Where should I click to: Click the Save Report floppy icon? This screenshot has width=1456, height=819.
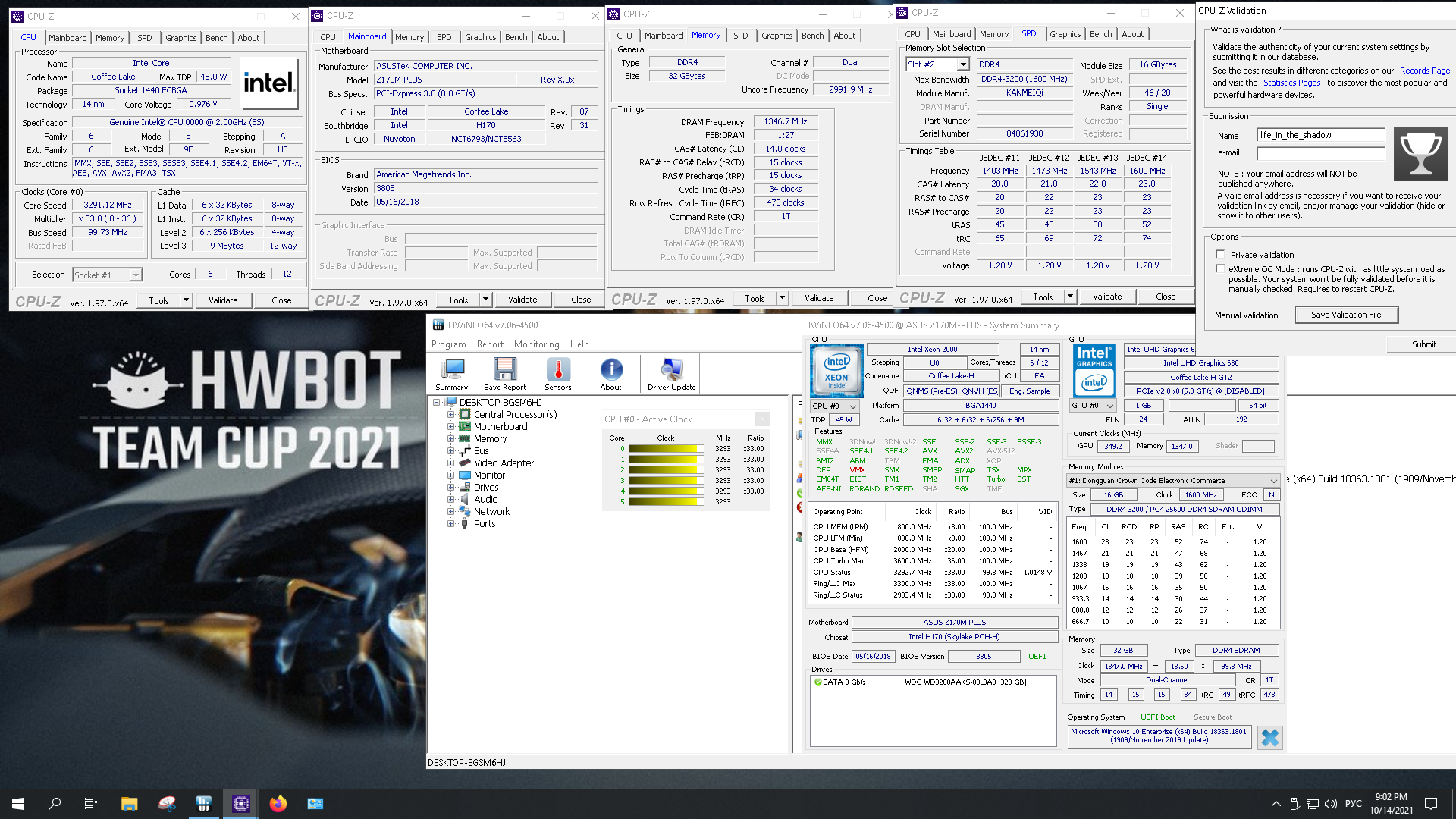tap(504, 374)
